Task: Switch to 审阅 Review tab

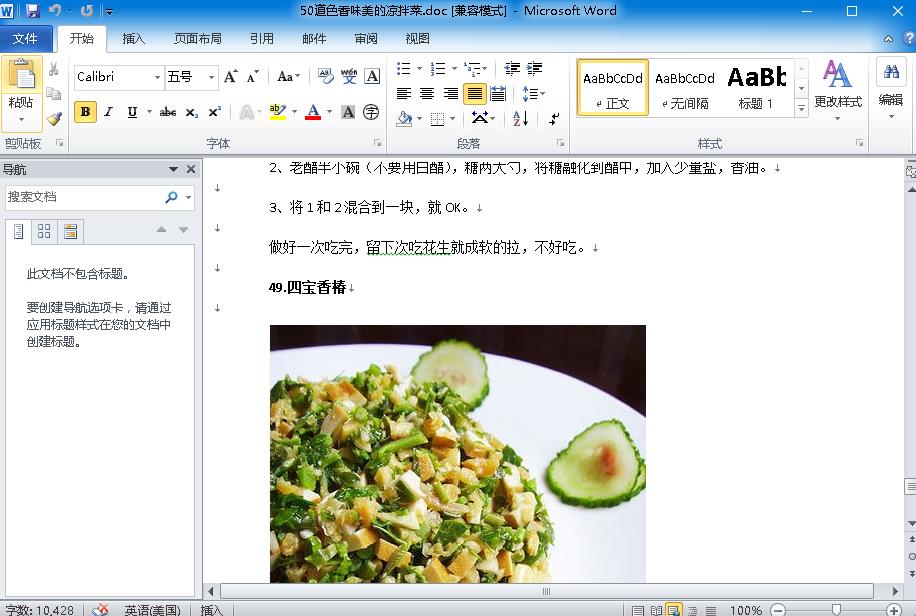Action: [x=366, y=39]
